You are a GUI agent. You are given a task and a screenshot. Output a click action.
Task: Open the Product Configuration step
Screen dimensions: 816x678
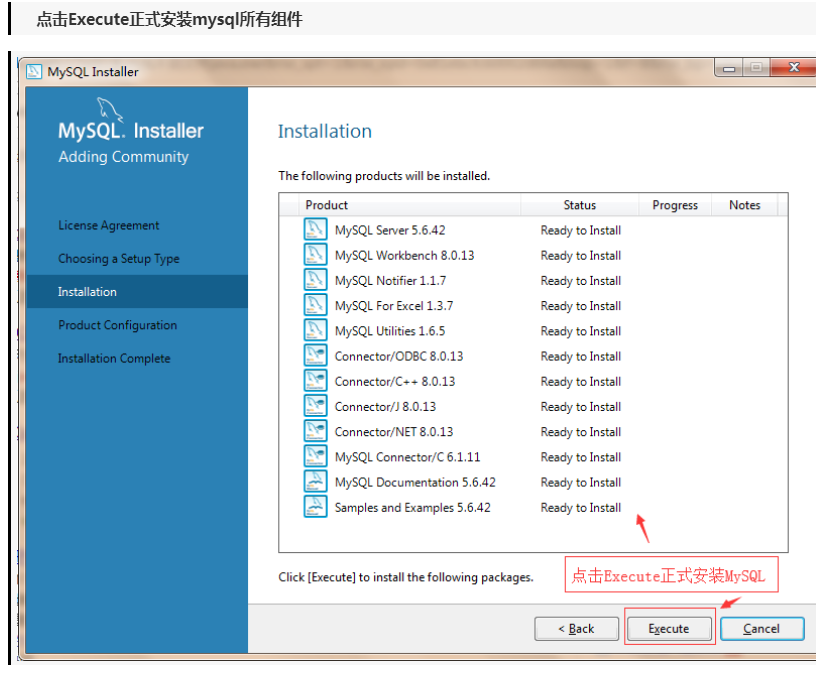pos(118,325)
